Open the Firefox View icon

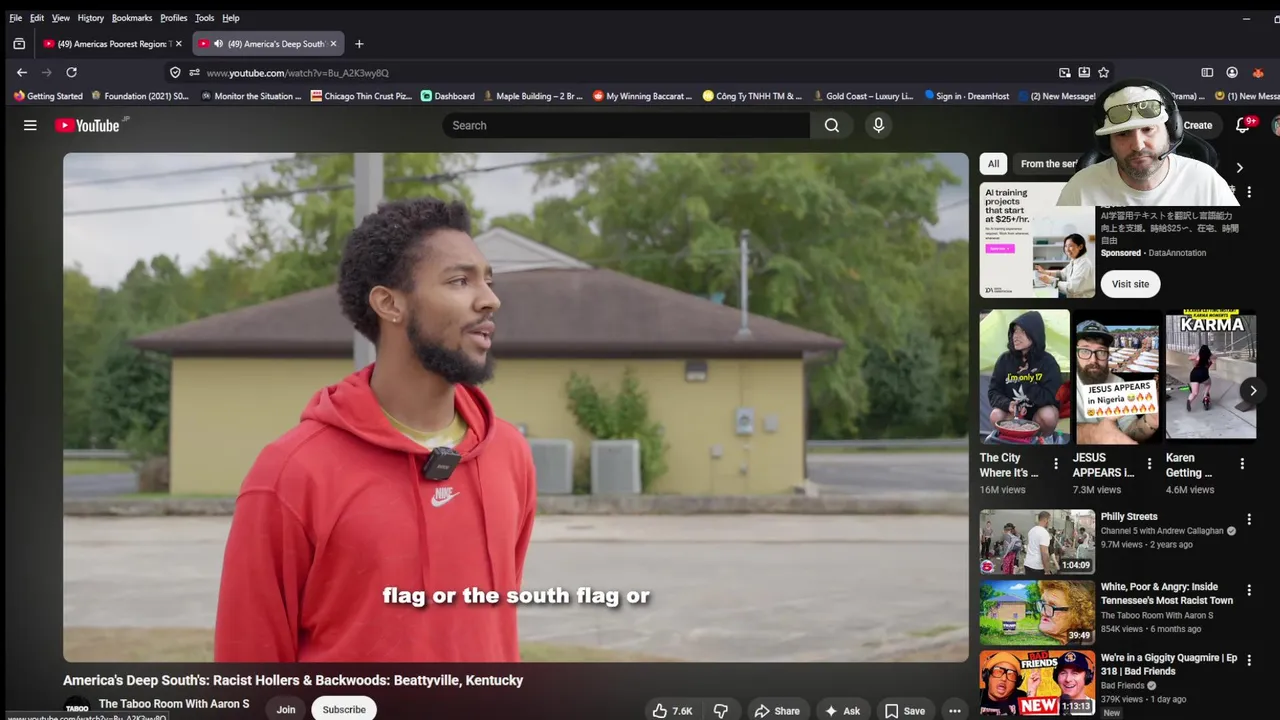coord(19,44)
